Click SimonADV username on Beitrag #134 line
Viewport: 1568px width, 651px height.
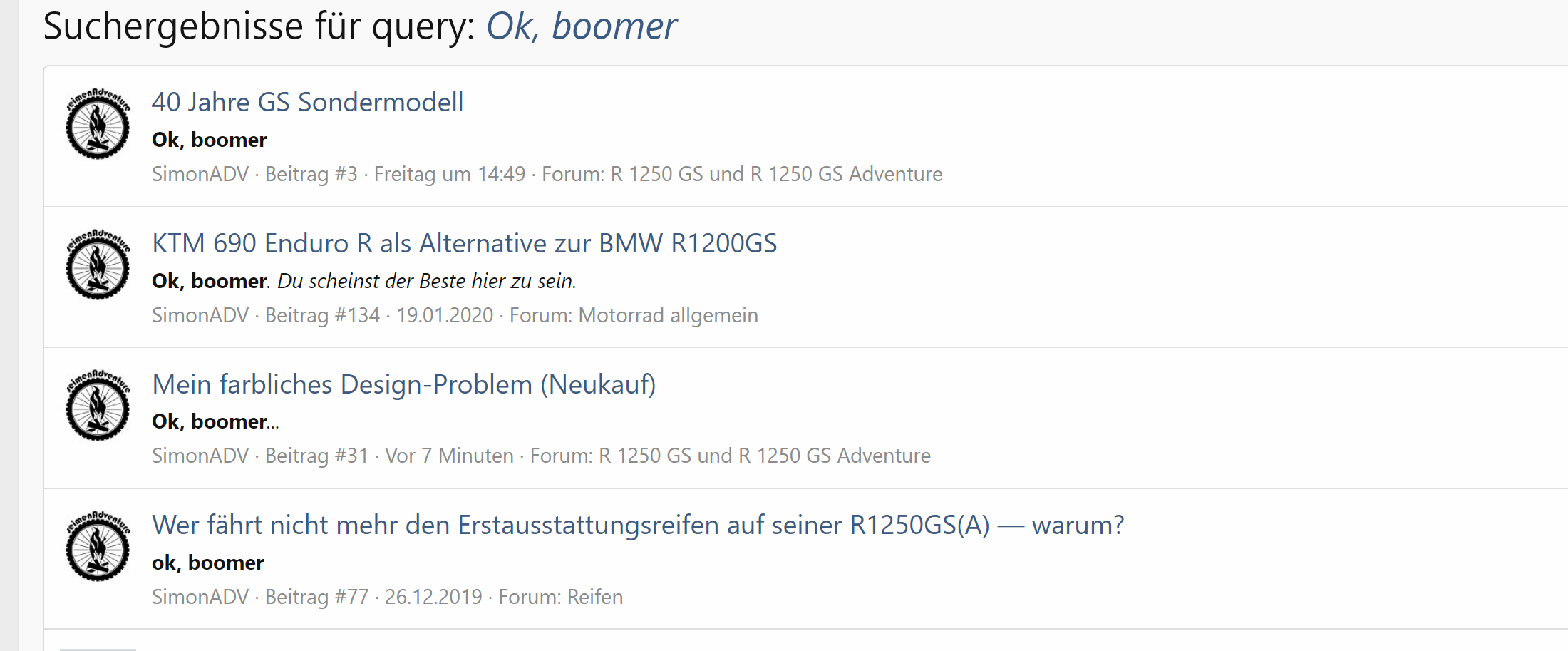[200, 315]
